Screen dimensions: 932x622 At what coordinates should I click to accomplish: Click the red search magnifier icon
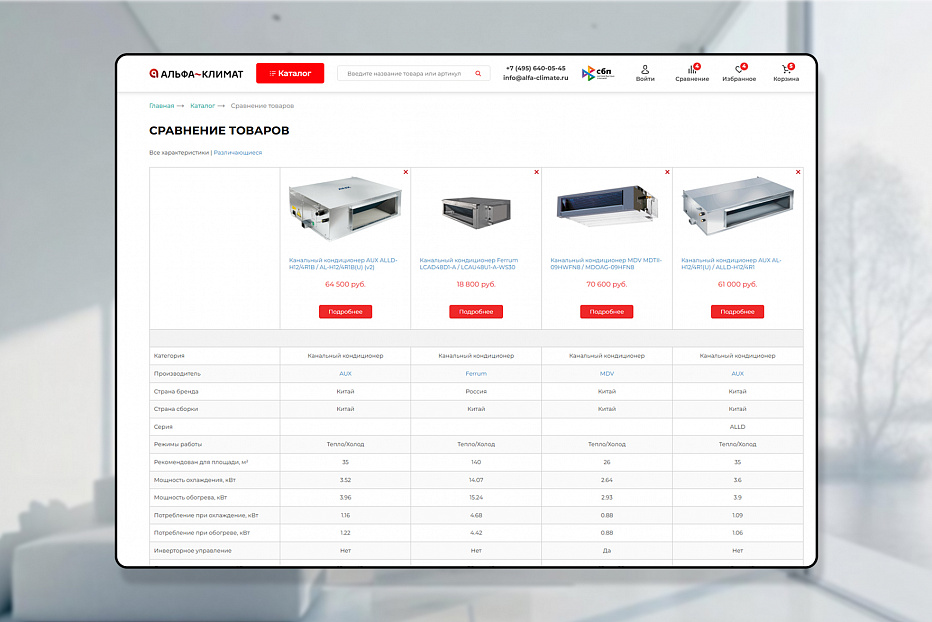(x=478, y=74)
